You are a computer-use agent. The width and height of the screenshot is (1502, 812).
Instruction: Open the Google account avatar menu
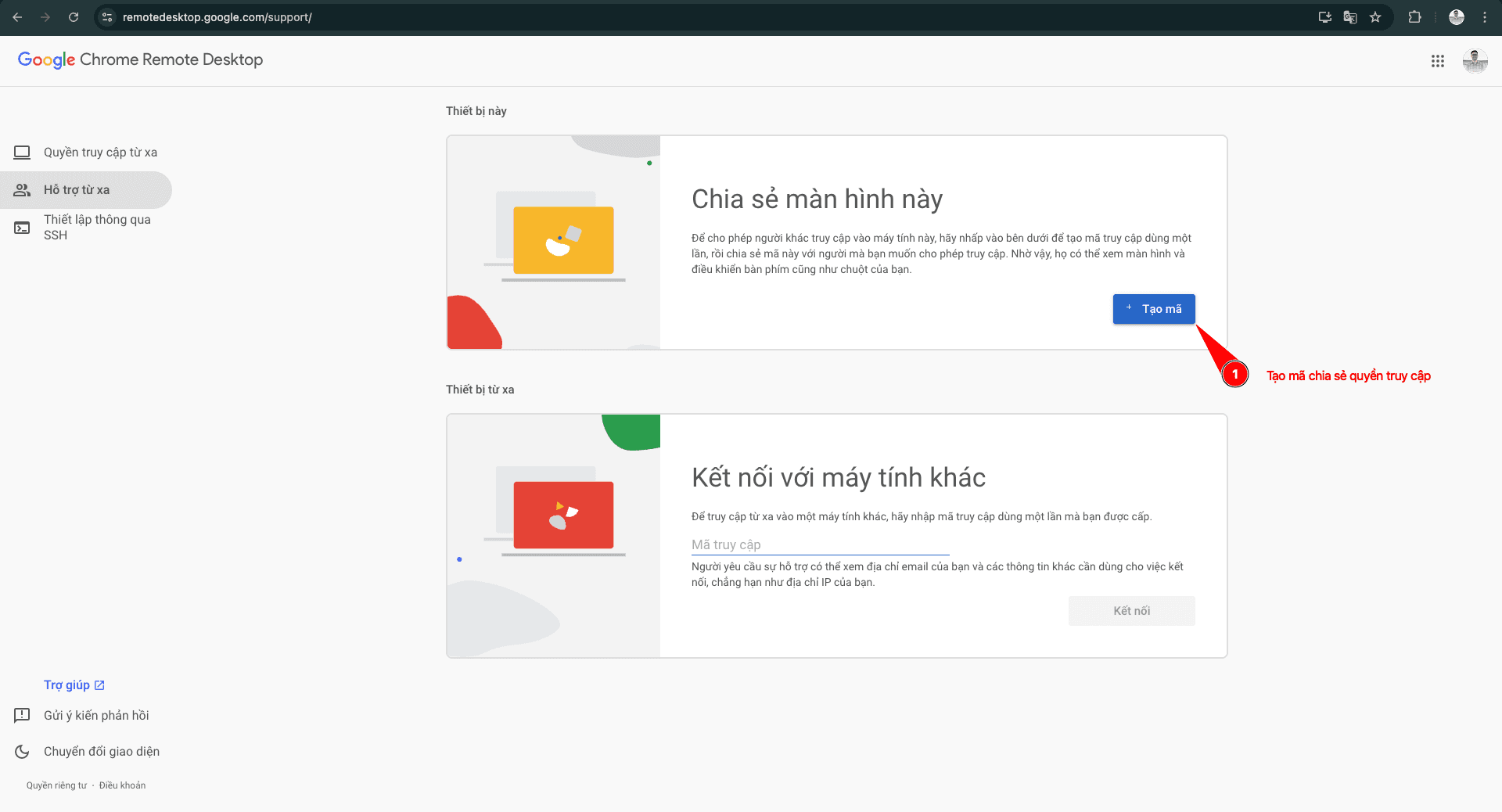[x=1475, y=61]
